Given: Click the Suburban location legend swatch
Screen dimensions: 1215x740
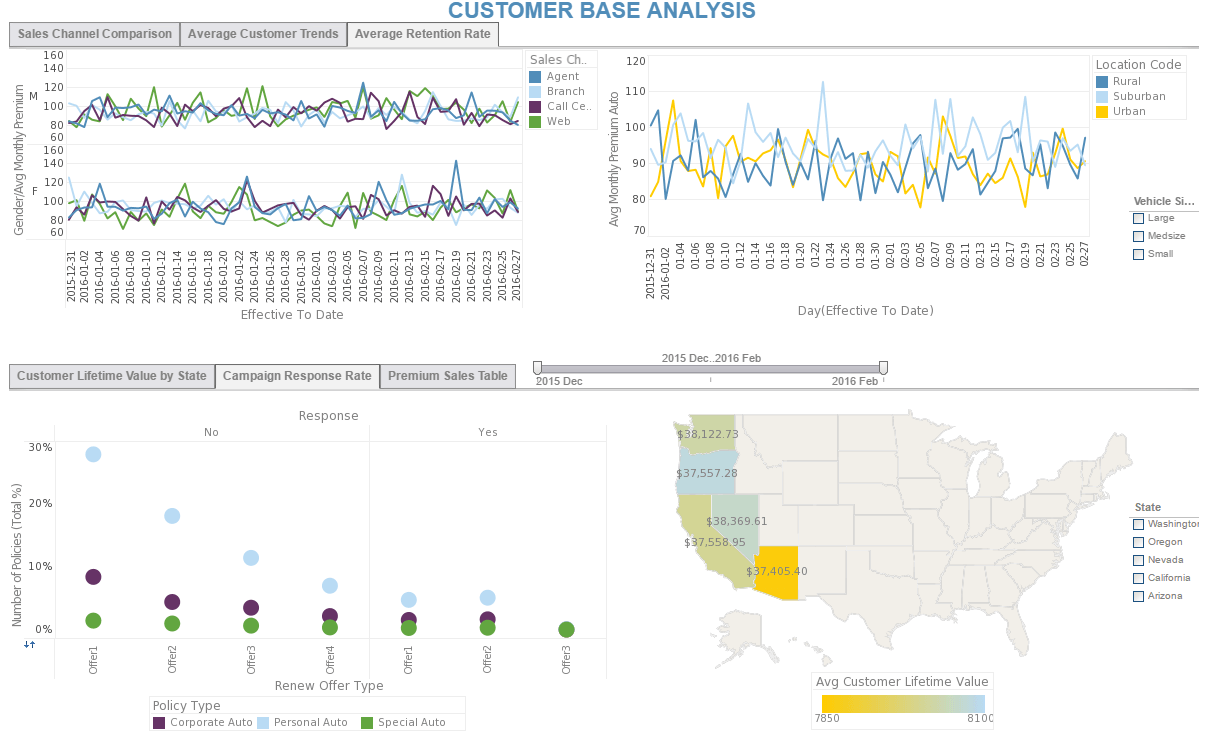Looking at the screenshot, I should coord(1102,96).
